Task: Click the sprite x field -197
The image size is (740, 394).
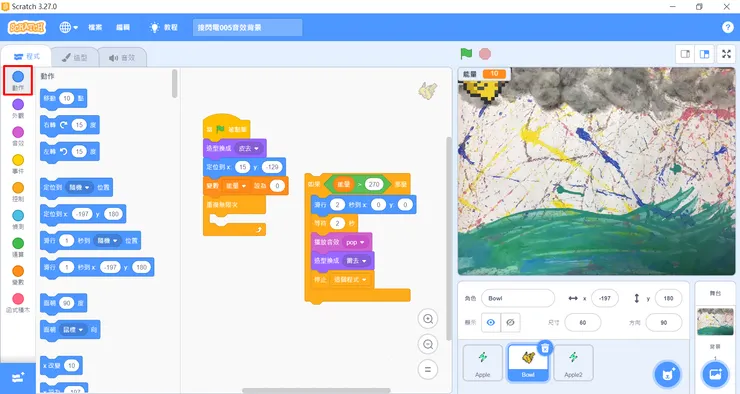Action: pyautogui.click(x=605, y=298)
